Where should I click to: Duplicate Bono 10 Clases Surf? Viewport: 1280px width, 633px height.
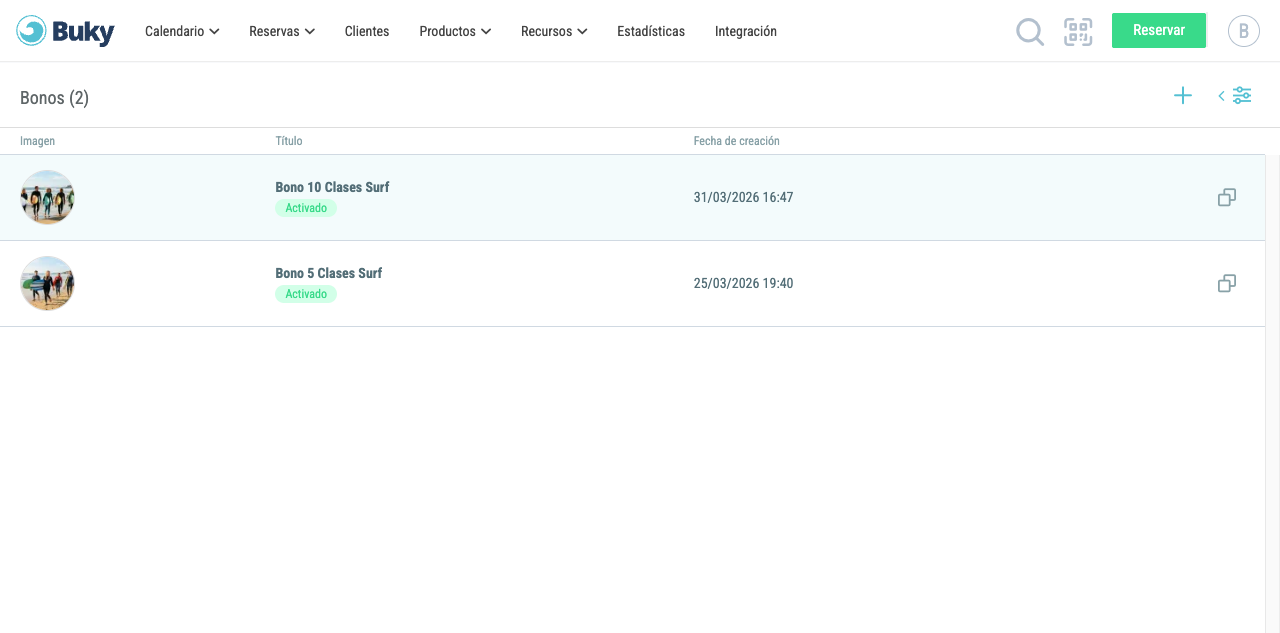(x=1227, y=198)
